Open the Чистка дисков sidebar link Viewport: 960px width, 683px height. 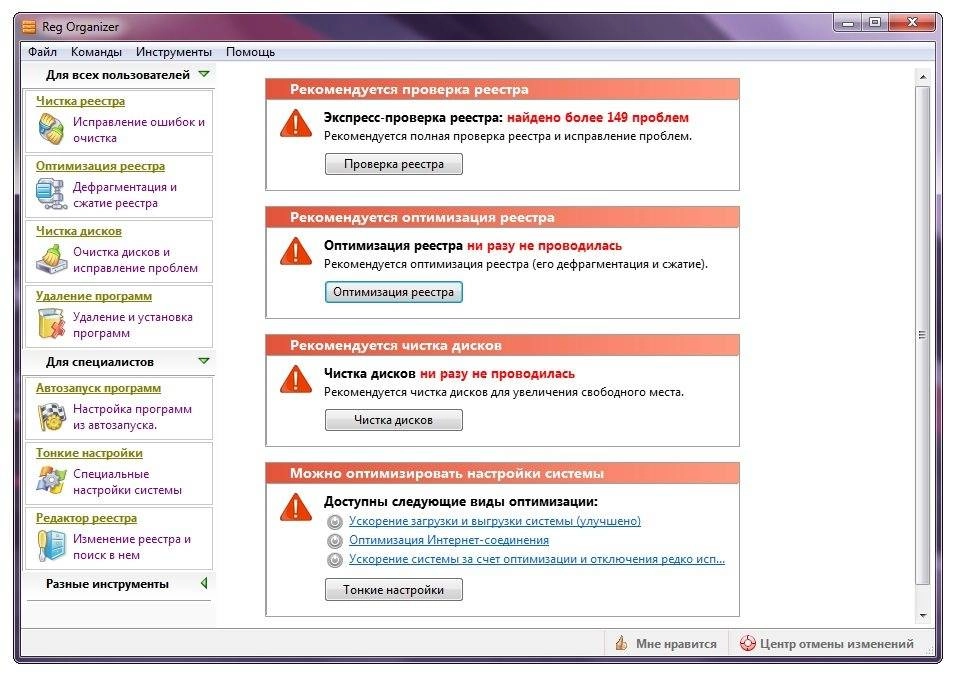point(79,231)
